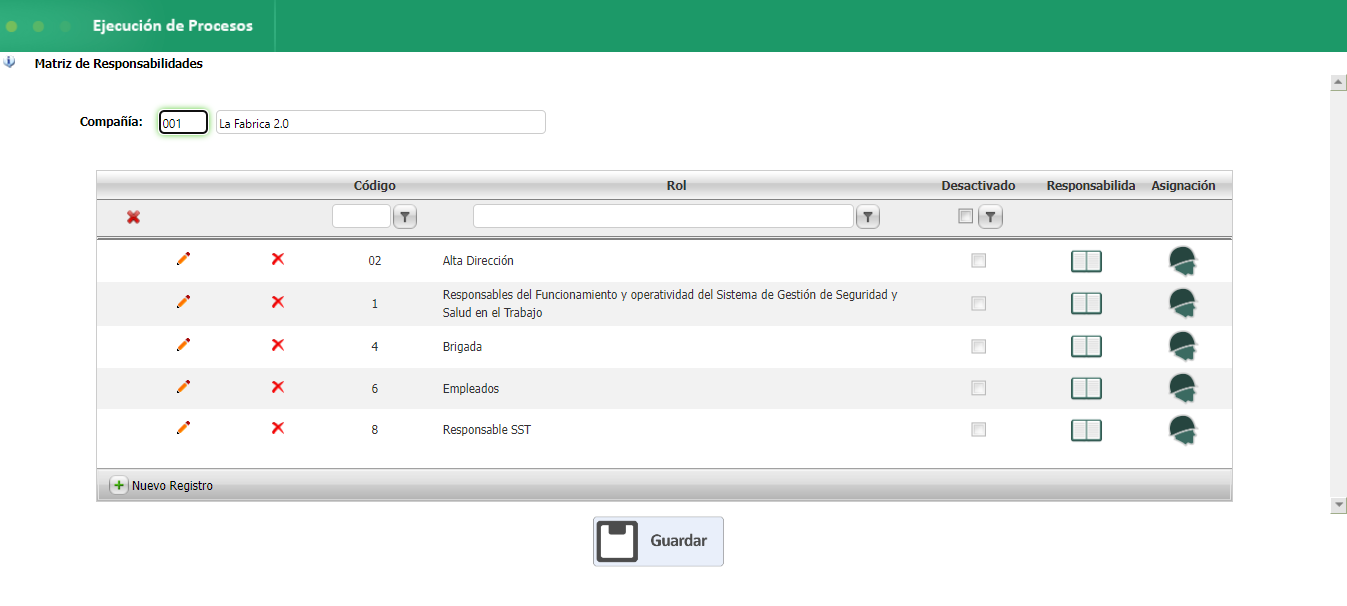Open responsibilities book icon for Brigada
Viewport: 1347px width, 606px height.
coord(1086,346)
